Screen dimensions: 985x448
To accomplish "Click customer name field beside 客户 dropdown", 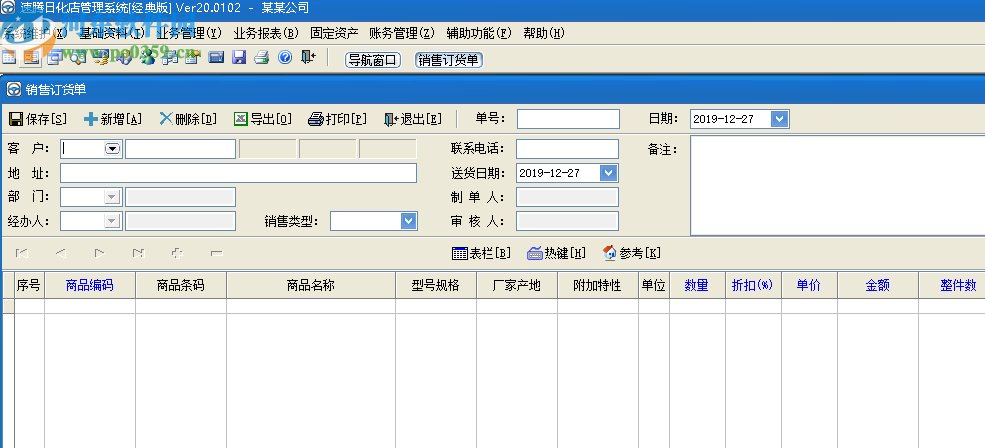I will pyautogui.click(x=181, y=149).
